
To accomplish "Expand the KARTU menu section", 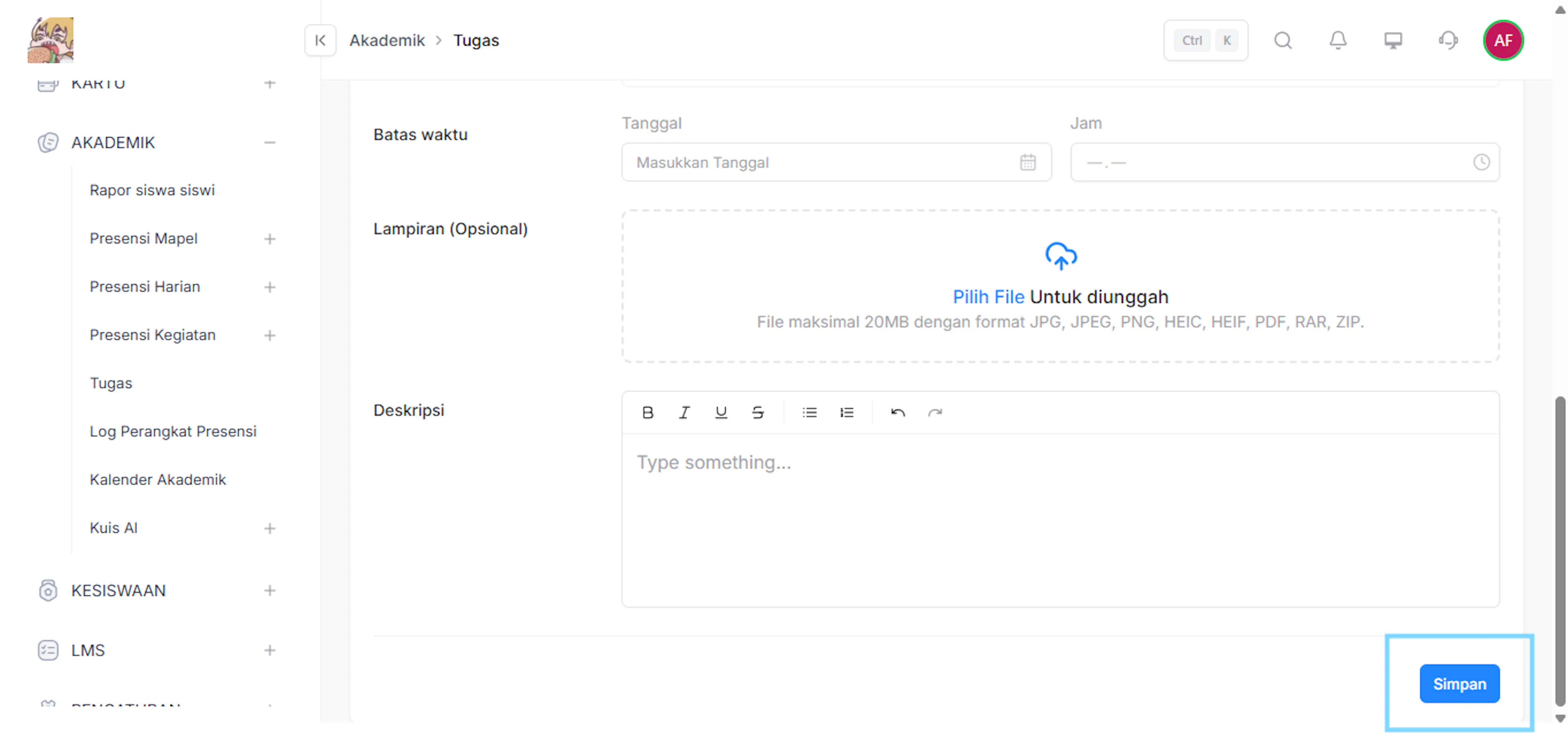I will (x=269, y=83).
